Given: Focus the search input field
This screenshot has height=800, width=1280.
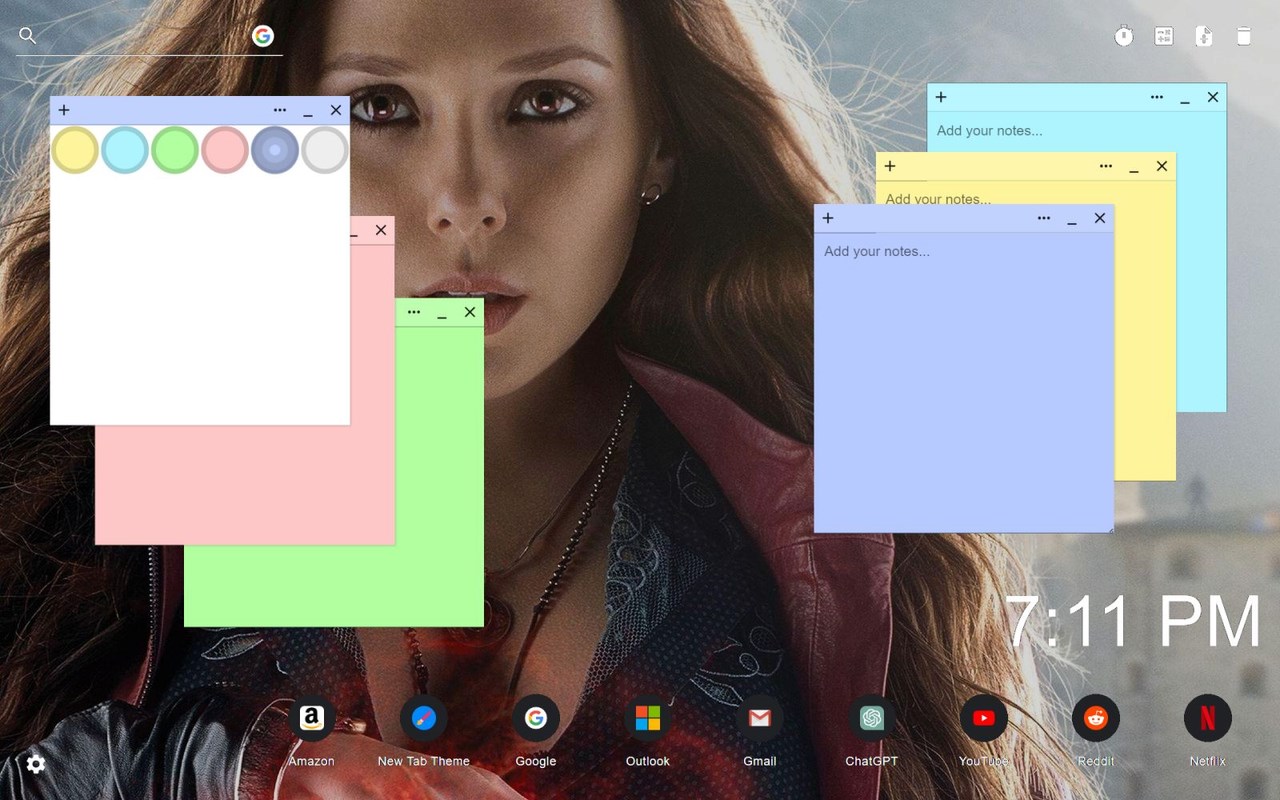Looking at the screenshot, I should [x=145, y=36].
